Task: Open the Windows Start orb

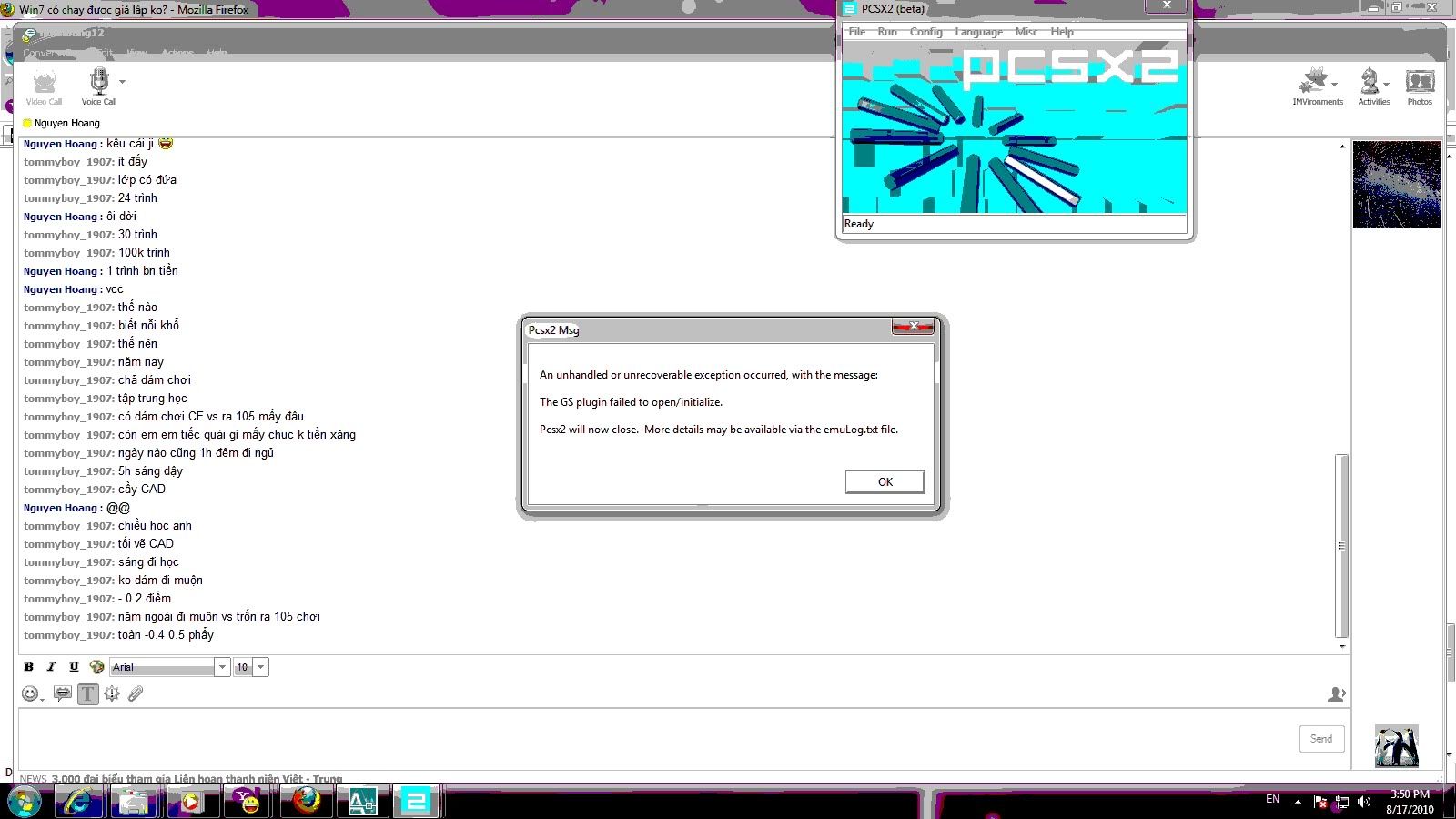Action: coord(24,802)
